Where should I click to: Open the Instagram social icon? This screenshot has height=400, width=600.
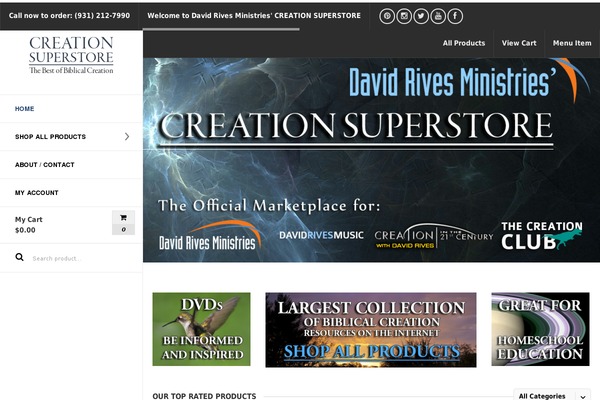pos(404,16)
